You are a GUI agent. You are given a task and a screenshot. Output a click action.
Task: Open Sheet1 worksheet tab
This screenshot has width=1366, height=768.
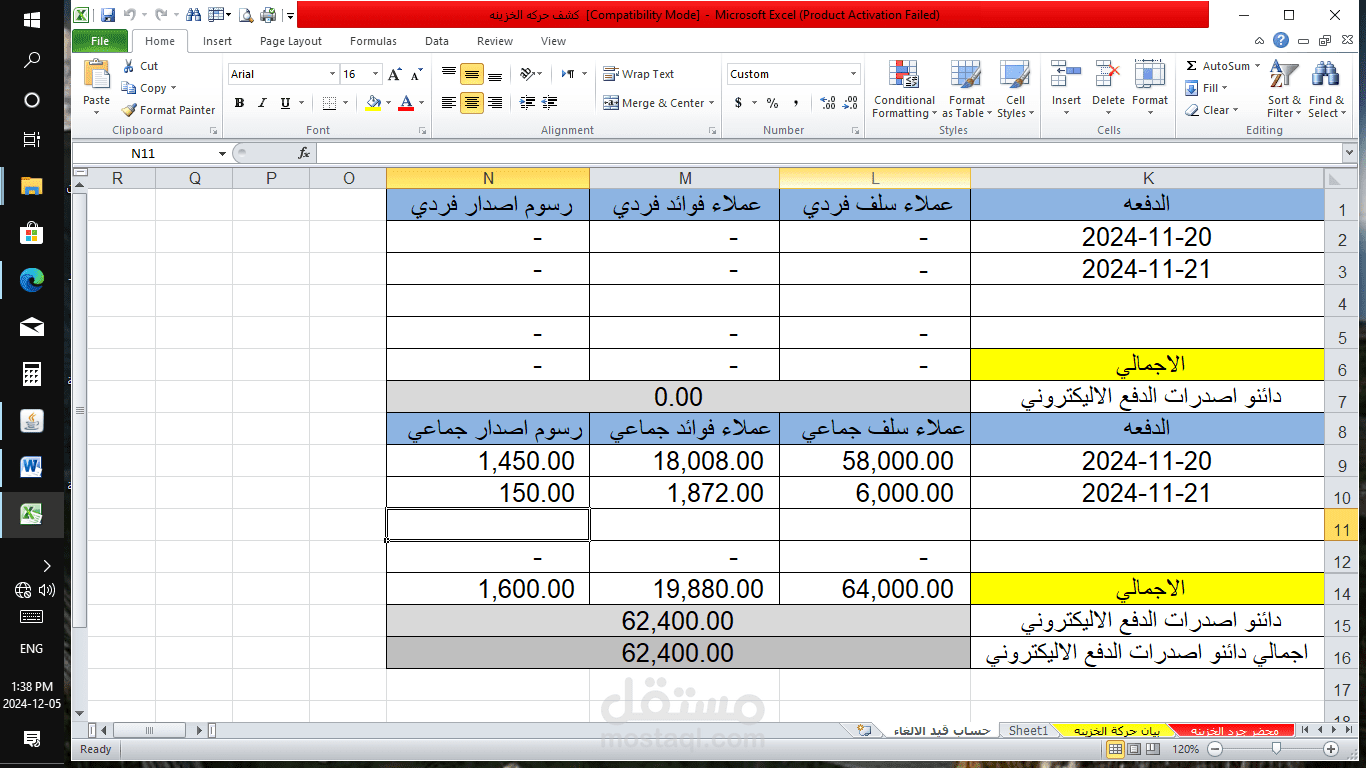[x=1028, y=730]
